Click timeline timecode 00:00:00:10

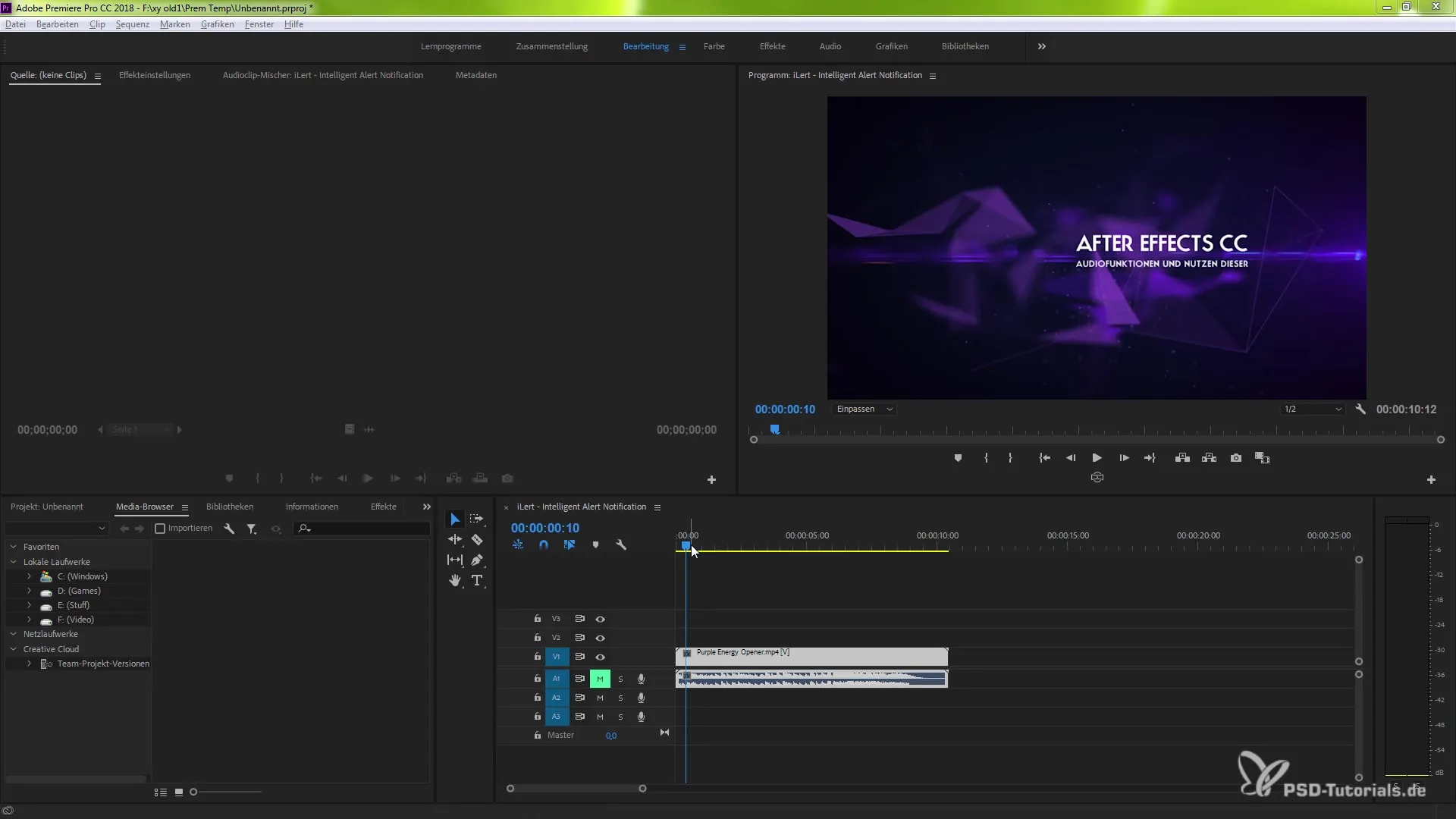pyautogui.click(x=544, y=528)
